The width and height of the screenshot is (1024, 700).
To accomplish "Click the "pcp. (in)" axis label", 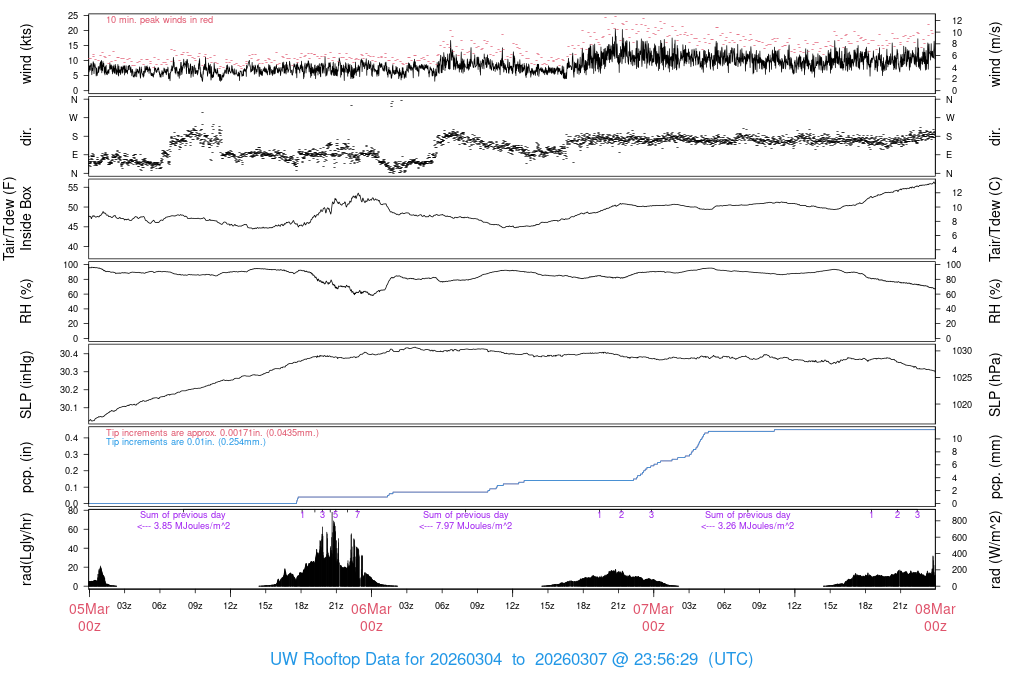I will pyautogui.click(x=26, y=467).
